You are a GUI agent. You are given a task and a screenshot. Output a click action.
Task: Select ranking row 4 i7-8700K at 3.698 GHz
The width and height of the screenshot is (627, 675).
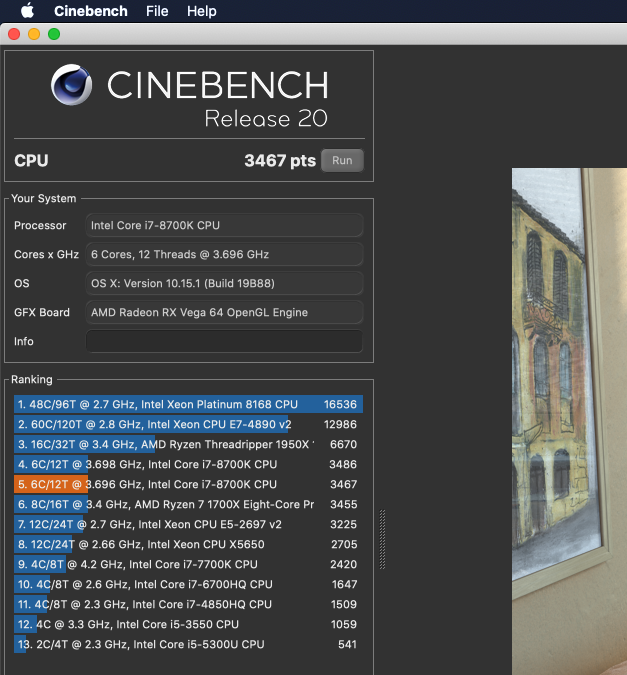click(188, 464)
